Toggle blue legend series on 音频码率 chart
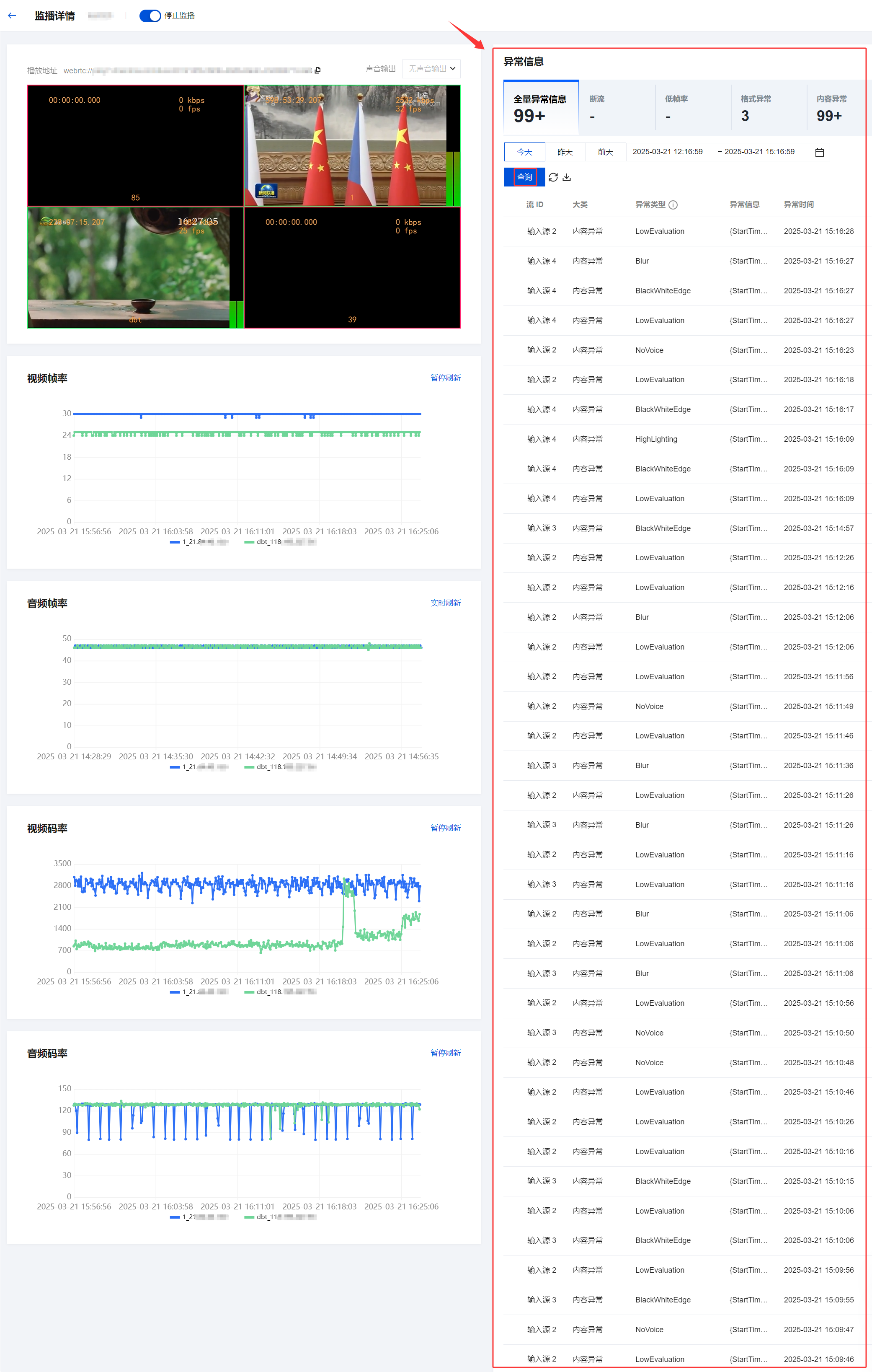The width and height of the screenshot is (872, 1372). click(x=199, y=1217)
